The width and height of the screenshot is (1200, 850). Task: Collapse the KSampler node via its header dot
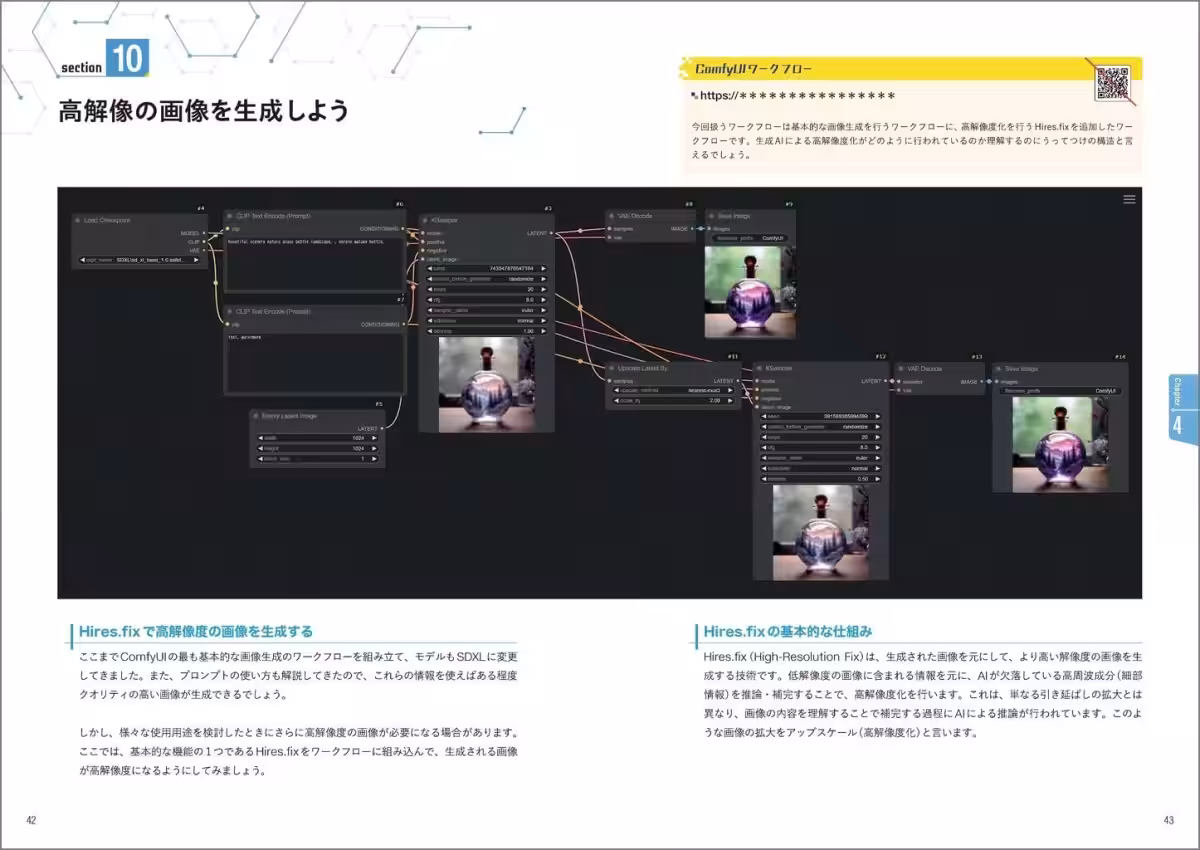click(x=425, y=220)
